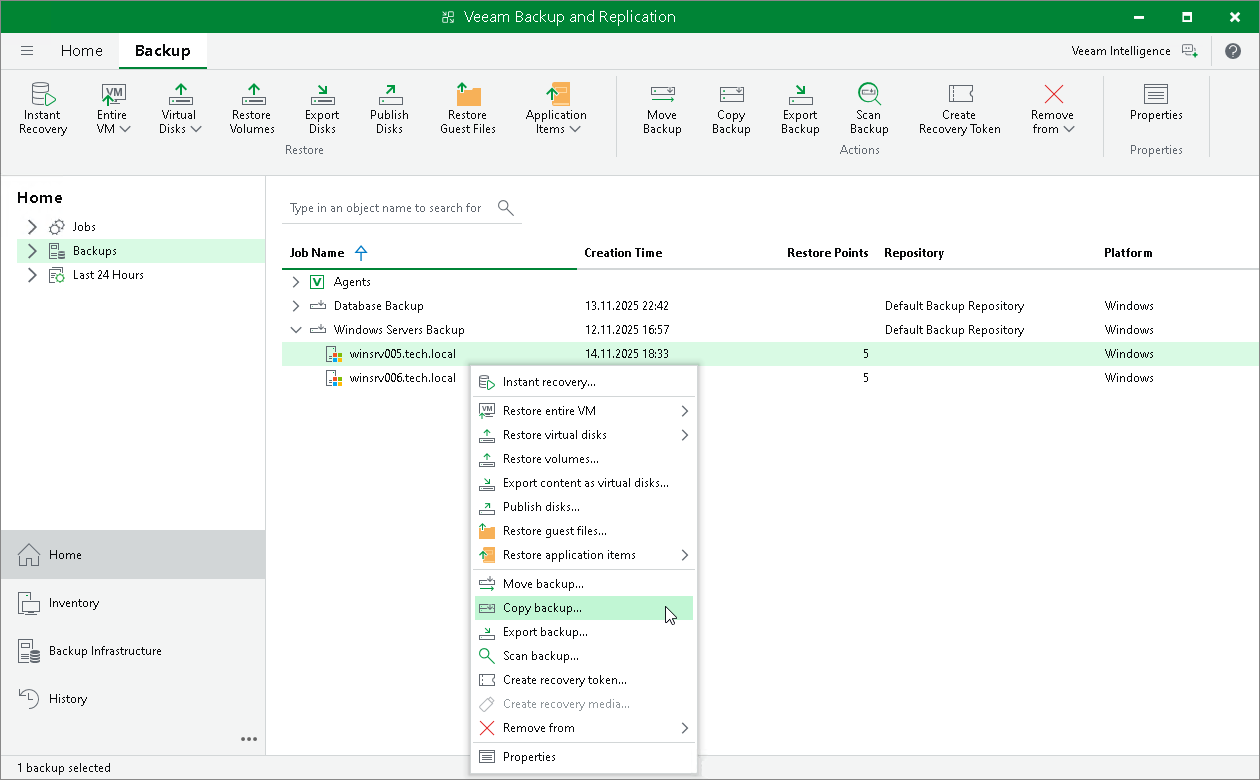
Task: Expand the Agents row
Action: click(296, 282)
